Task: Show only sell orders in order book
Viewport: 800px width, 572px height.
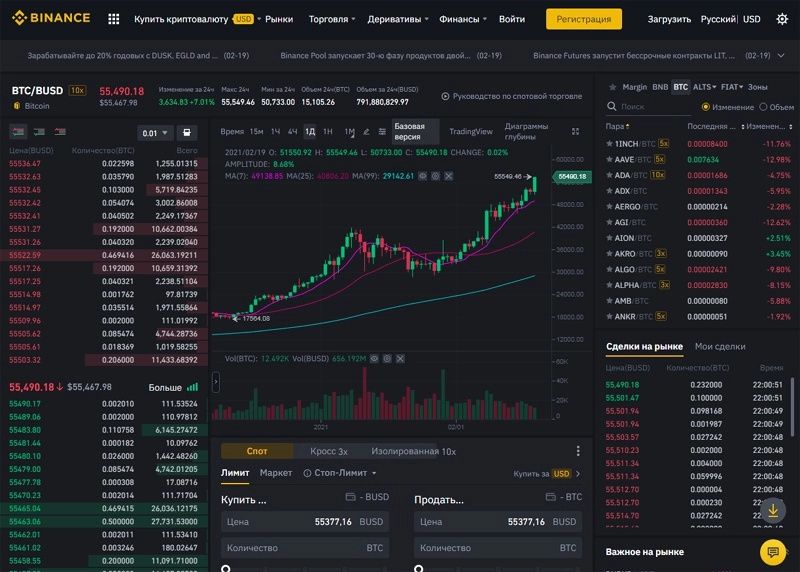Action: coord(61,131)
